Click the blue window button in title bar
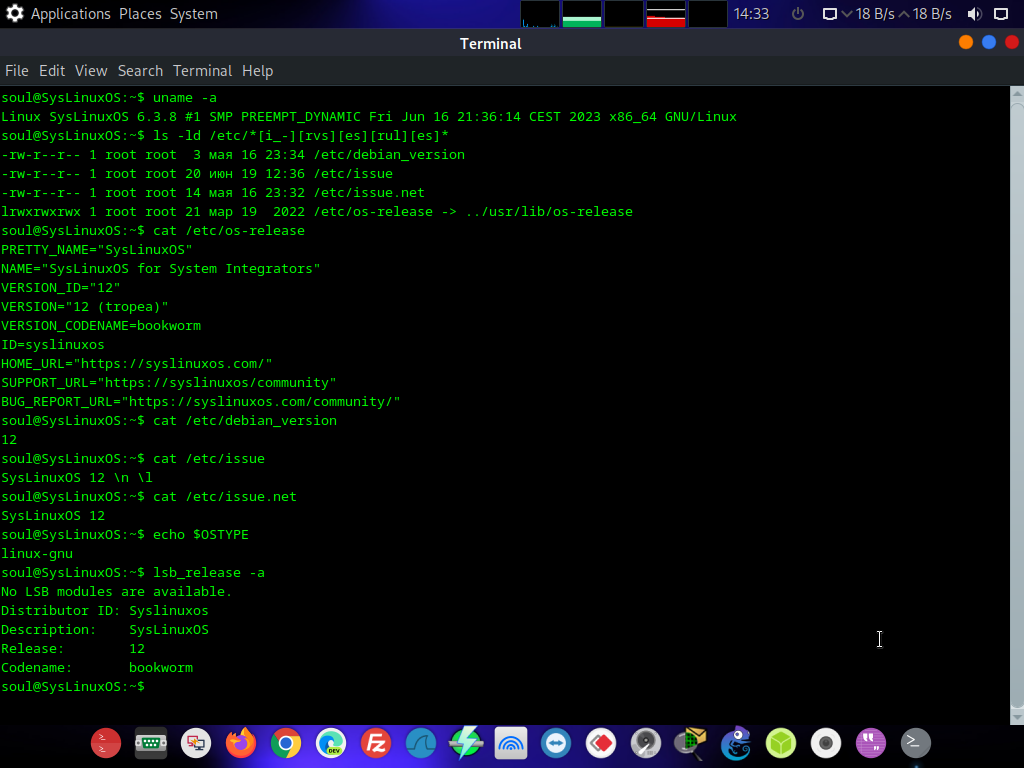Image resolution: width=1024 pixels, height=768 pixels. [989, 42]
